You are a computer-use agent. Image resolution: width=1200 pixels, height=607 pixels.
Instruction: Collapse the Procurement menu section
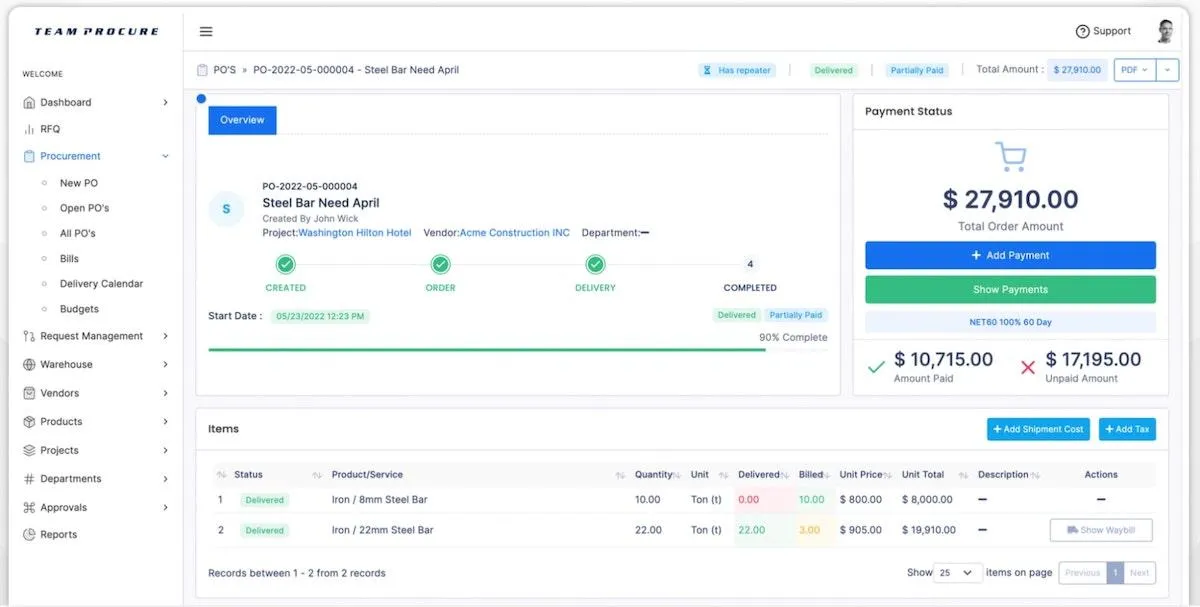point(96,156)
